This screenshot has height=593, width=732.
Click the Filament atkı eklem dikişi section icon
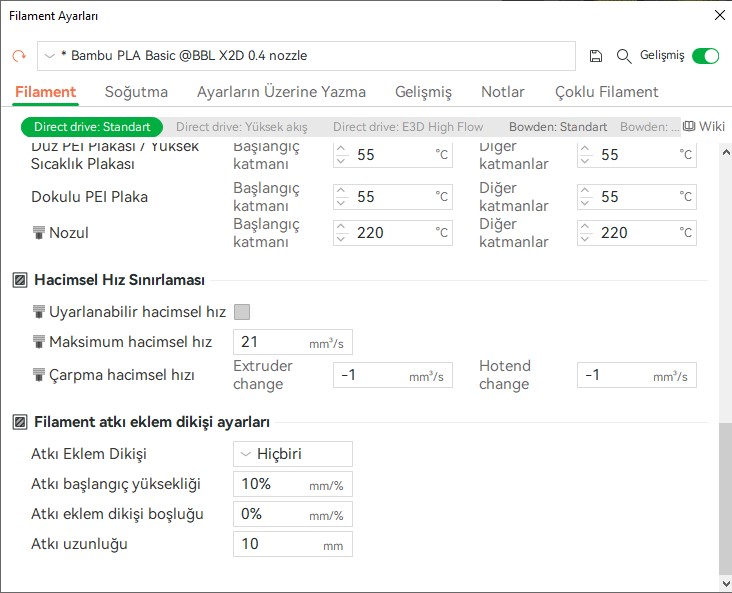coord(20,422)
